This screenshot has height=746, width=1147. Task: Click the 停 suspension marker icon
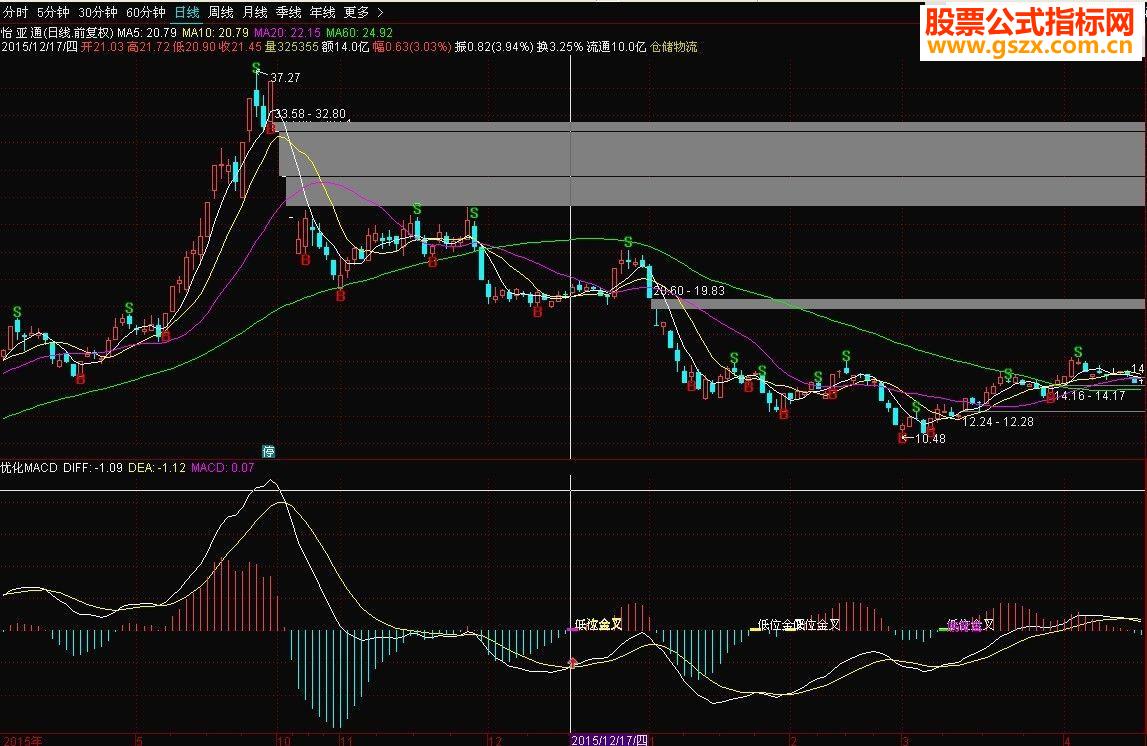[x=268, y=451]
